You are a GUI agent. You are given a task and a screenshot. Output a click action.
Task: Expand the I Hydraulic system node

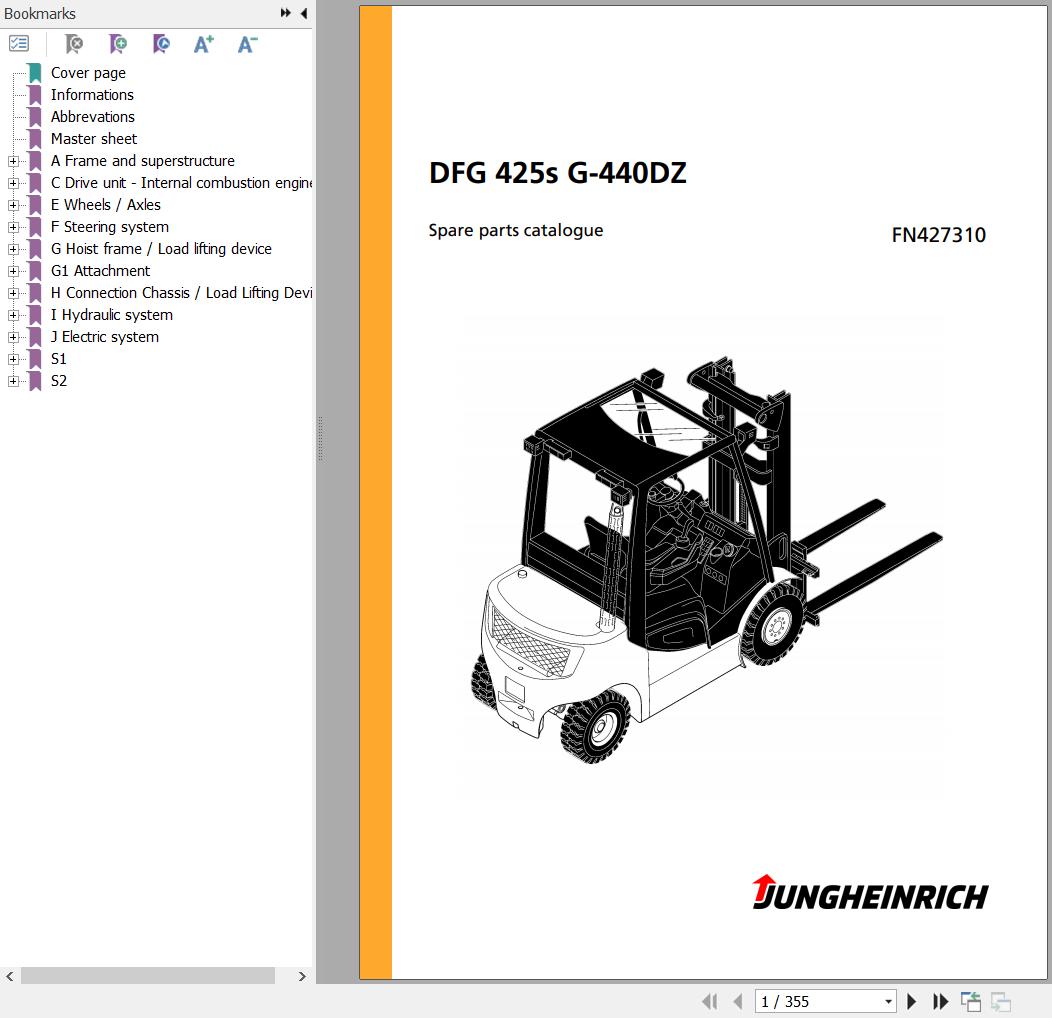pyautogui.click(x=13, y=315)
